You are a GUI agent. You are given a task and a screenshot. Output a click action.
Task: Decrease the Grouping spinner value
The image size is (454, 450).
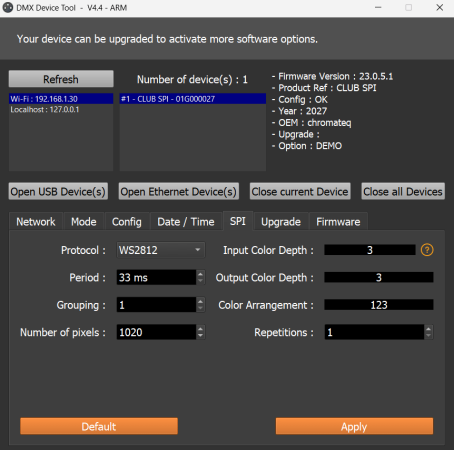point(200,308)
